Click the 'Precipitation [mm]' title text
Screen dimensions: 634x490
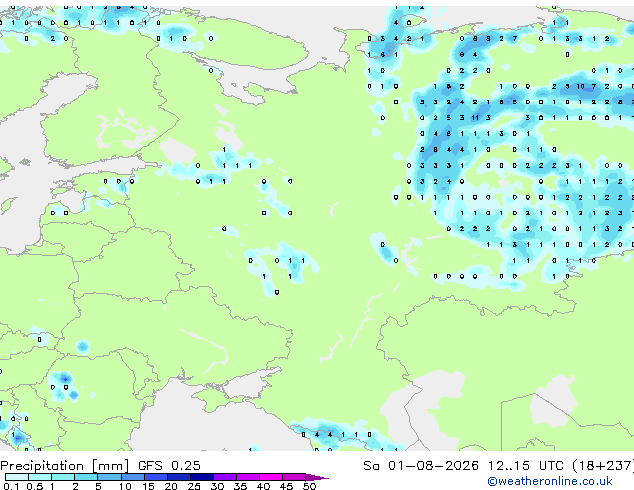click(x=65, y=466)
